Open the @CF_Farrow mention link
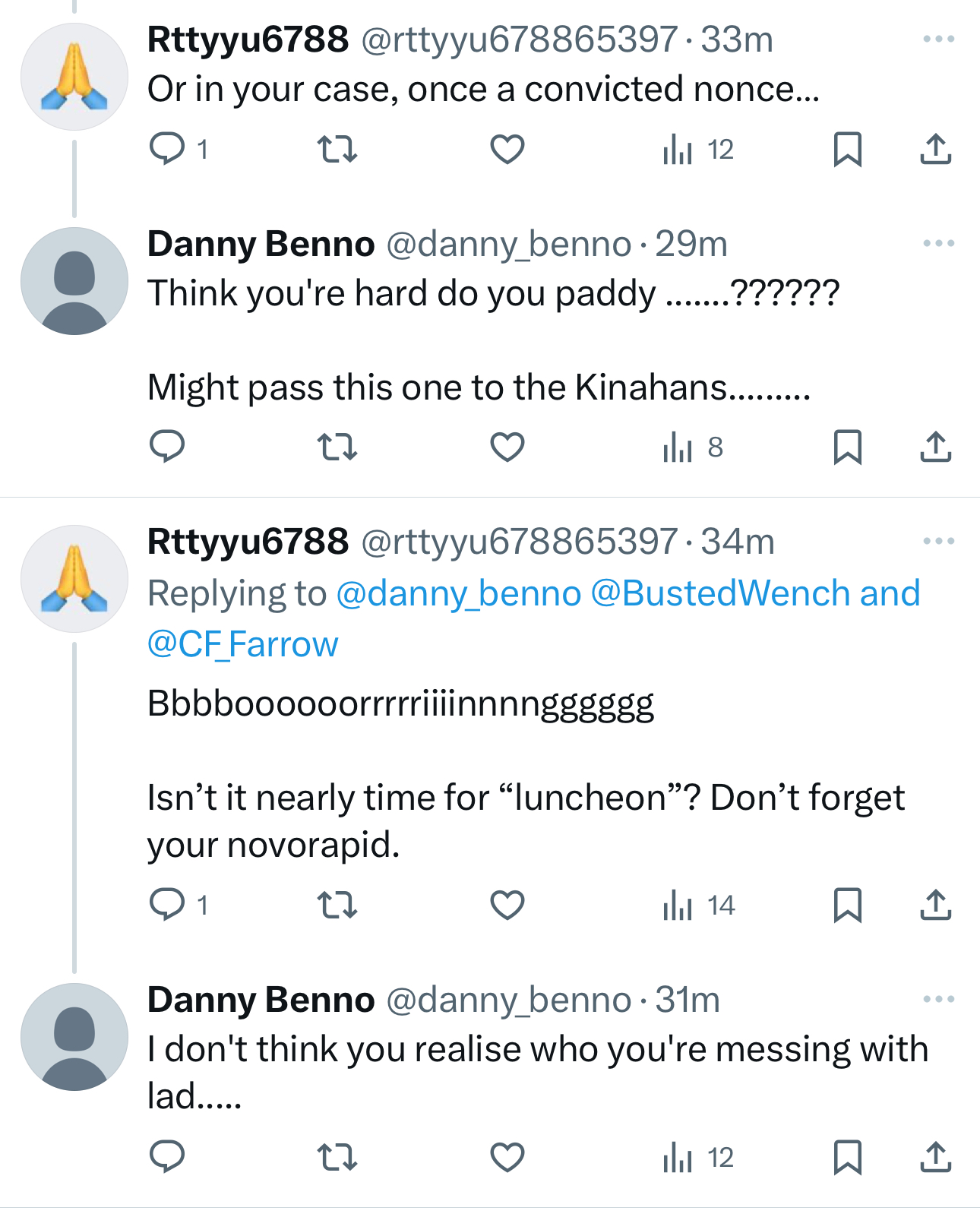Image resolution: width=980 pixels, height=1217 pixels. point(242,644)
